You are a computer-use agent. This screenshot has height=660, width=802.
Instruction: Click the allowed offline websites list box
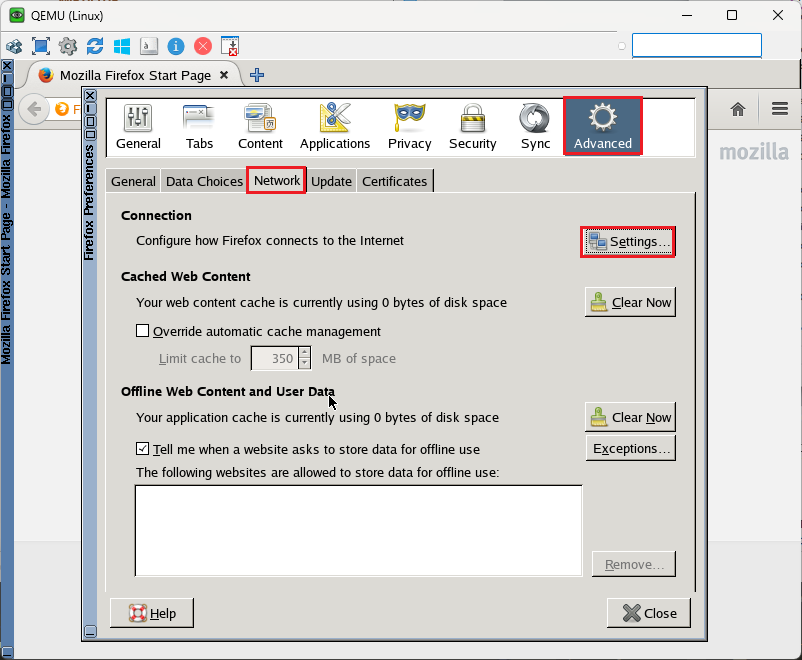coord(359,531)
